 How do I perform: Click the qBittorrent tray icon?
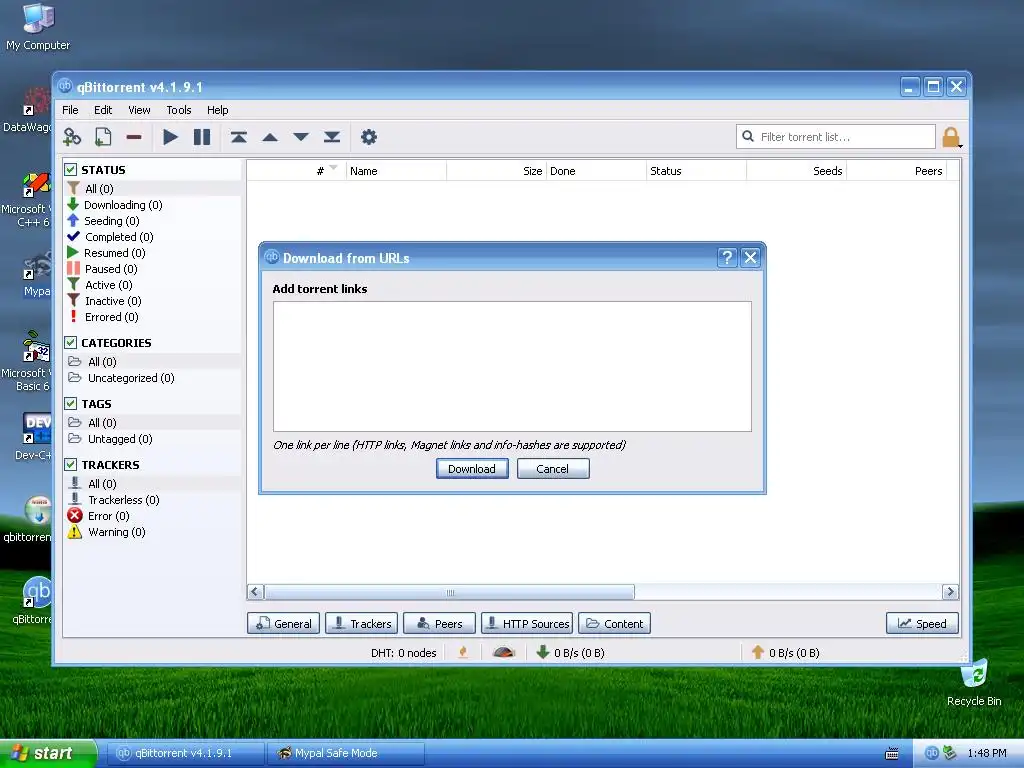coord(931,753)
